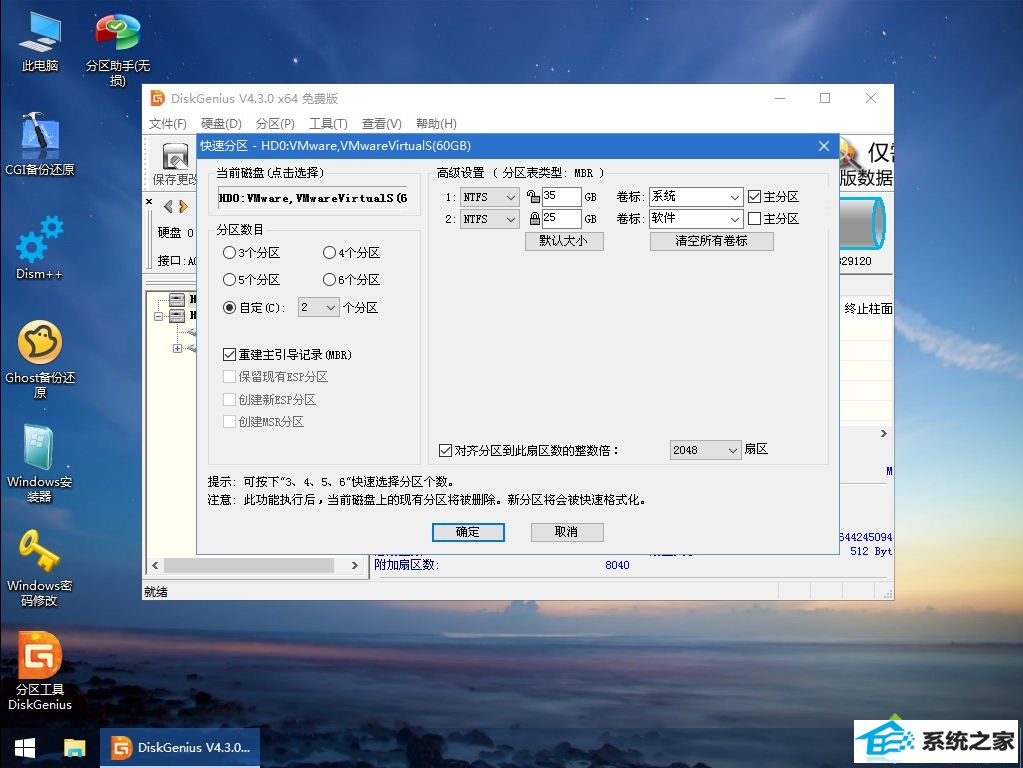Open File Explorer from the taskbar
The width and height of the screenshot is (1023, 768).
point(74,748)
